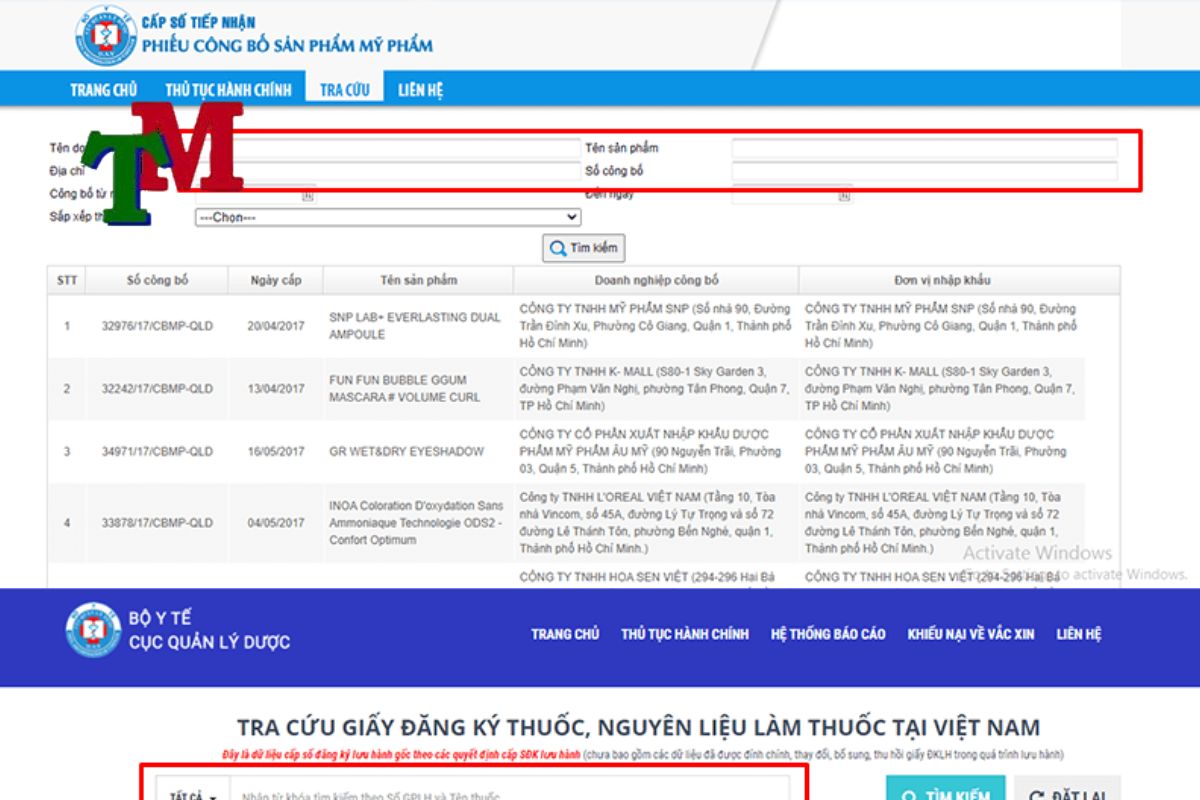Open the ---Chọn--- sort order dropdown
The image size is (1200, 800).
point(387,217)
